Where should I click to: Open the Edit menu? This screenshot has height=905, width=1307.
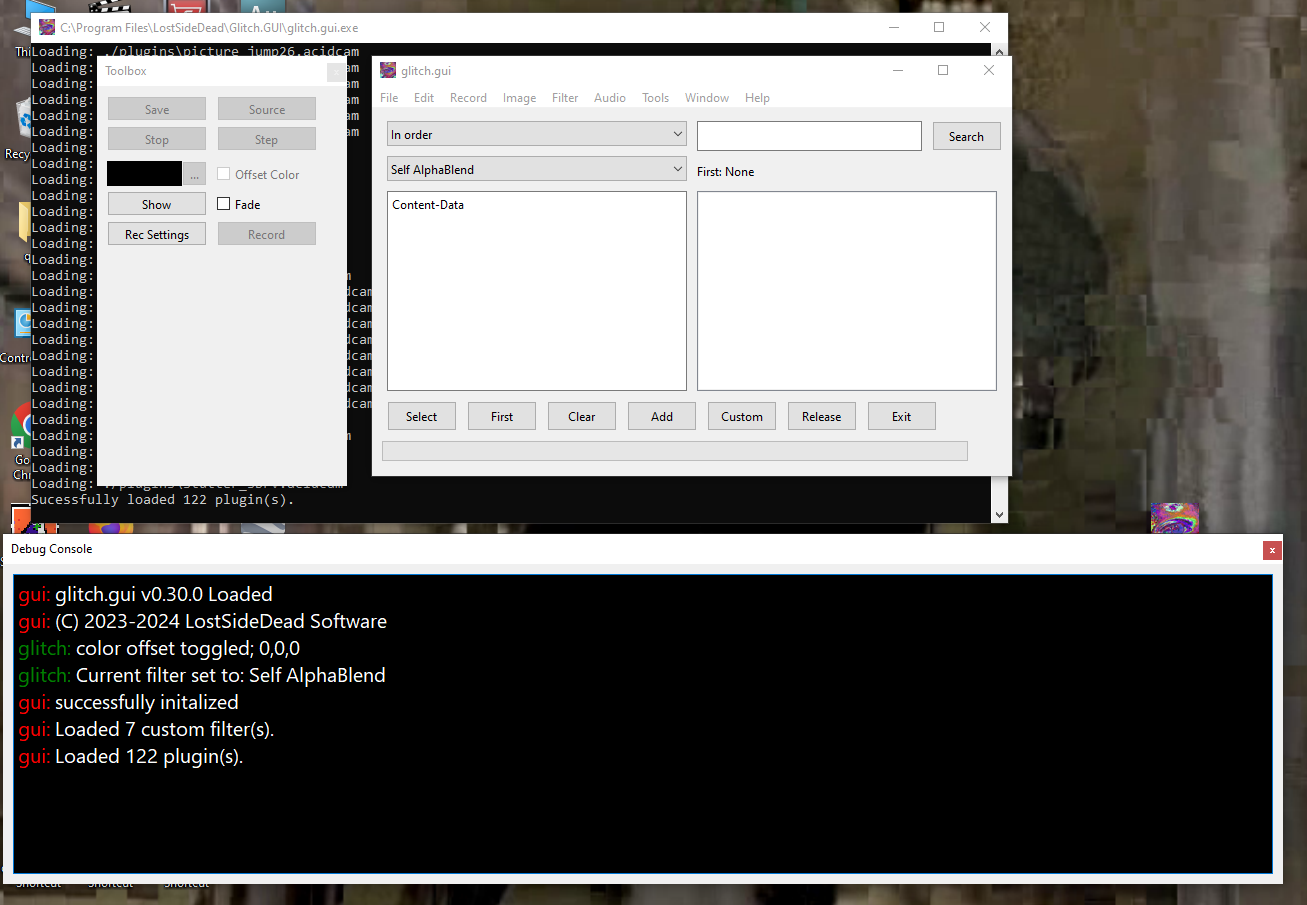tap(424, 98)
